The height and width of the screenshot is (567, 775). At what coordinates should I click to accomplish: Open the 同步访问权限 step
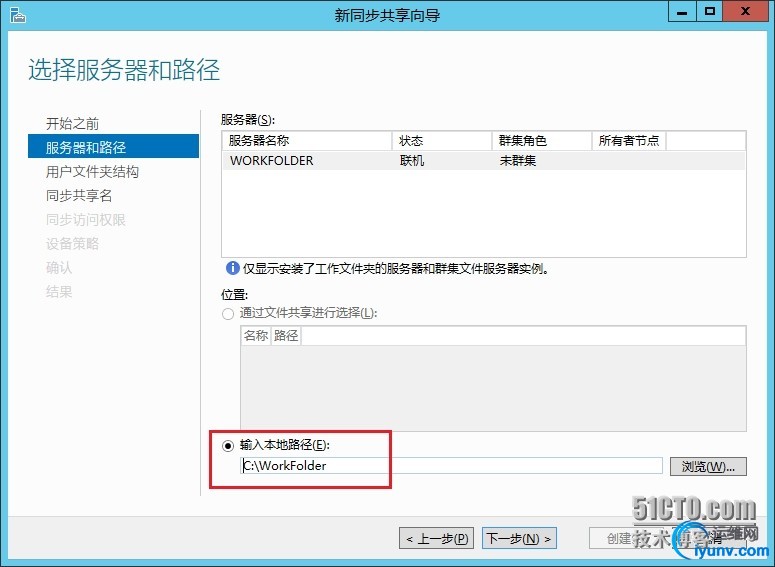click(x=86, y=219)
